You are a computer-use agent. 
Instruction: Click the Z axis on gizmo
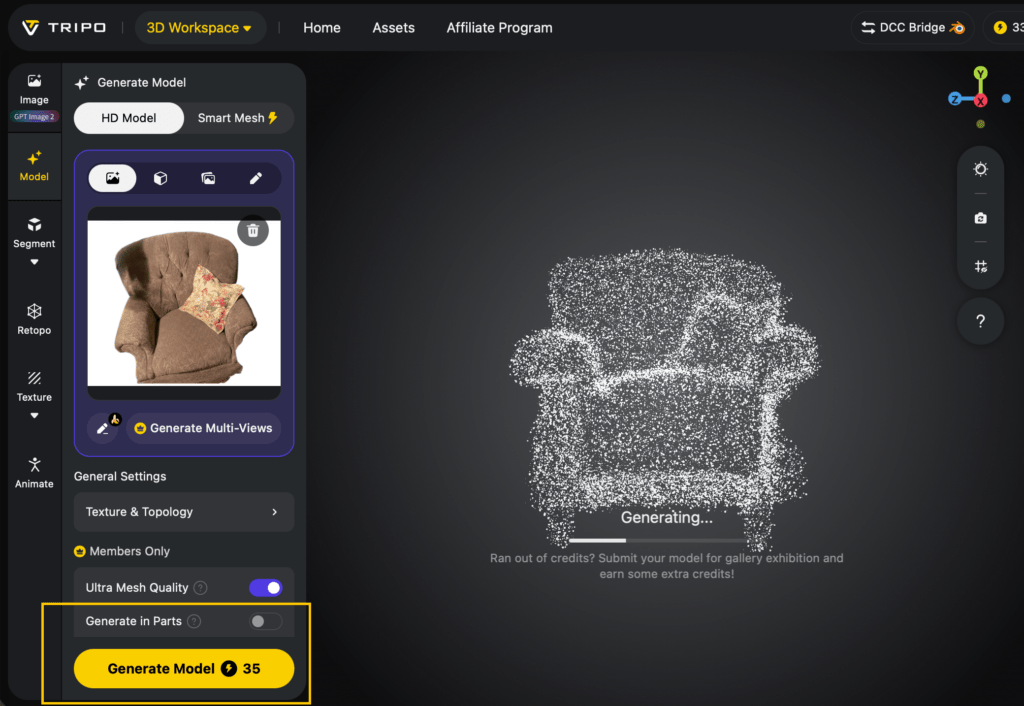click(x=955, y=99)
